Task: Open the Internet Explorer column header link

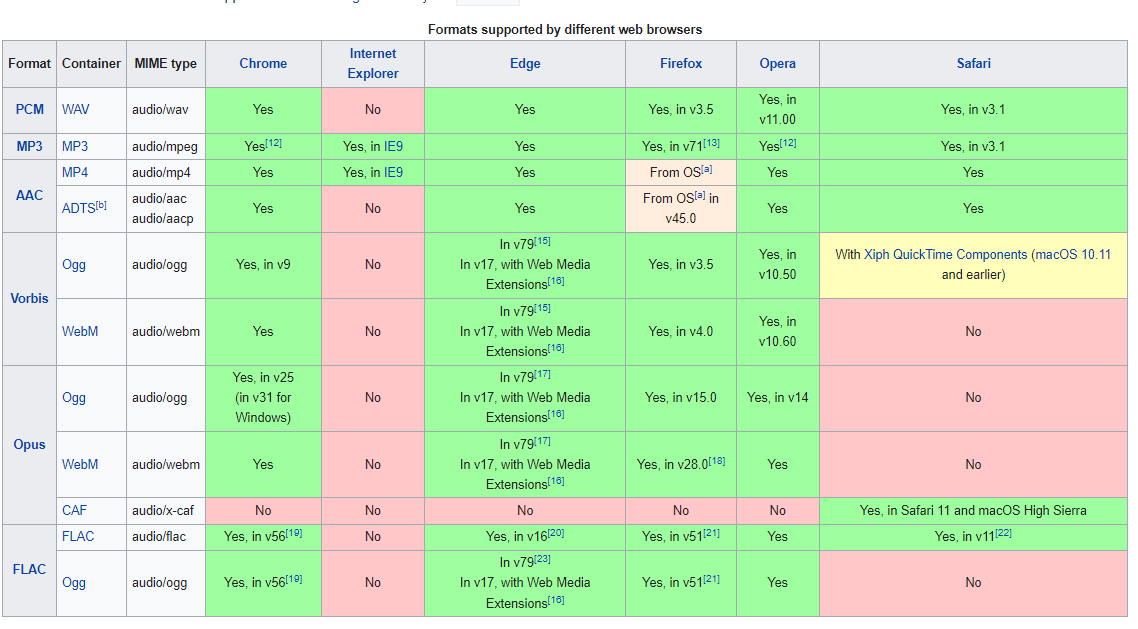Action: pos(373,64)
